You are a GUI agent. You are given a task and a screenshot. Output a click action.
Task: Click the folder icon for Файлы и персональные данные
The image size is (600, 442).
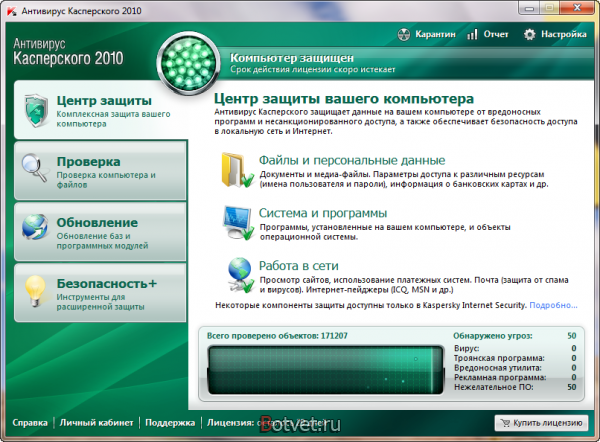237,170
